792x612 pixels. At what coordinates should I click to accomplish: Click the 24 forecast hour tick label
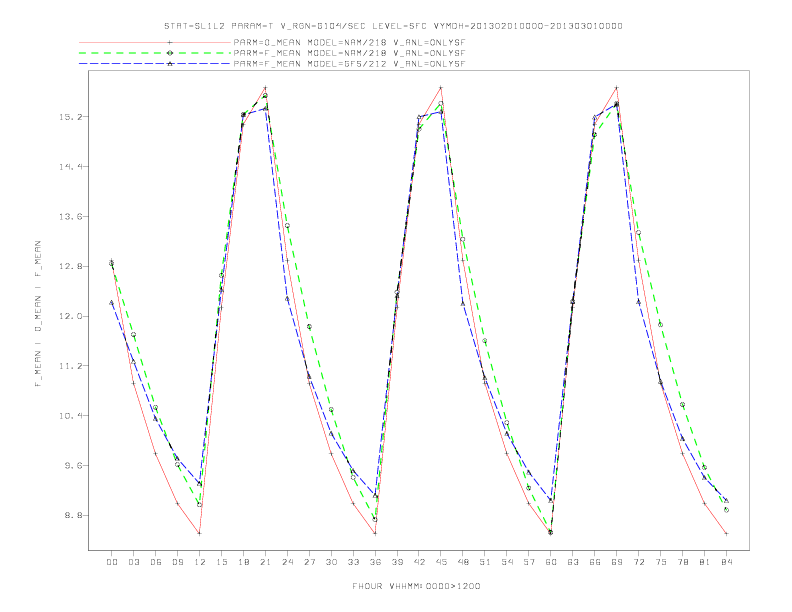click(287, 562)
